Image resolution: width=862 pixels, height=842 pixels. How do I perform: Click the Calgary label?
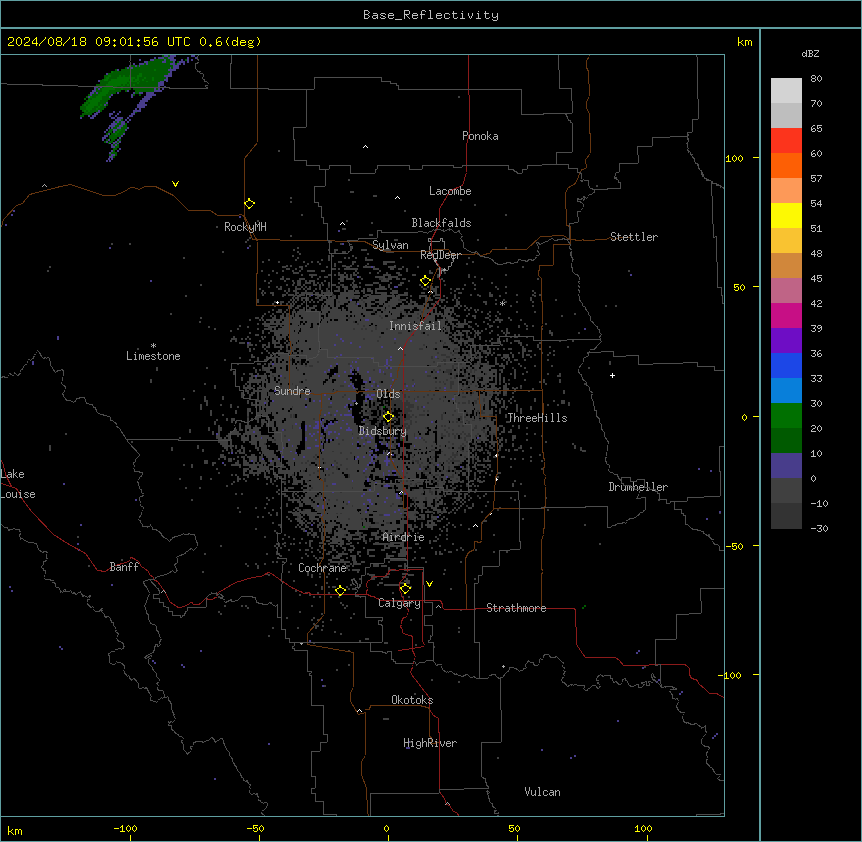tap(399, 603)
